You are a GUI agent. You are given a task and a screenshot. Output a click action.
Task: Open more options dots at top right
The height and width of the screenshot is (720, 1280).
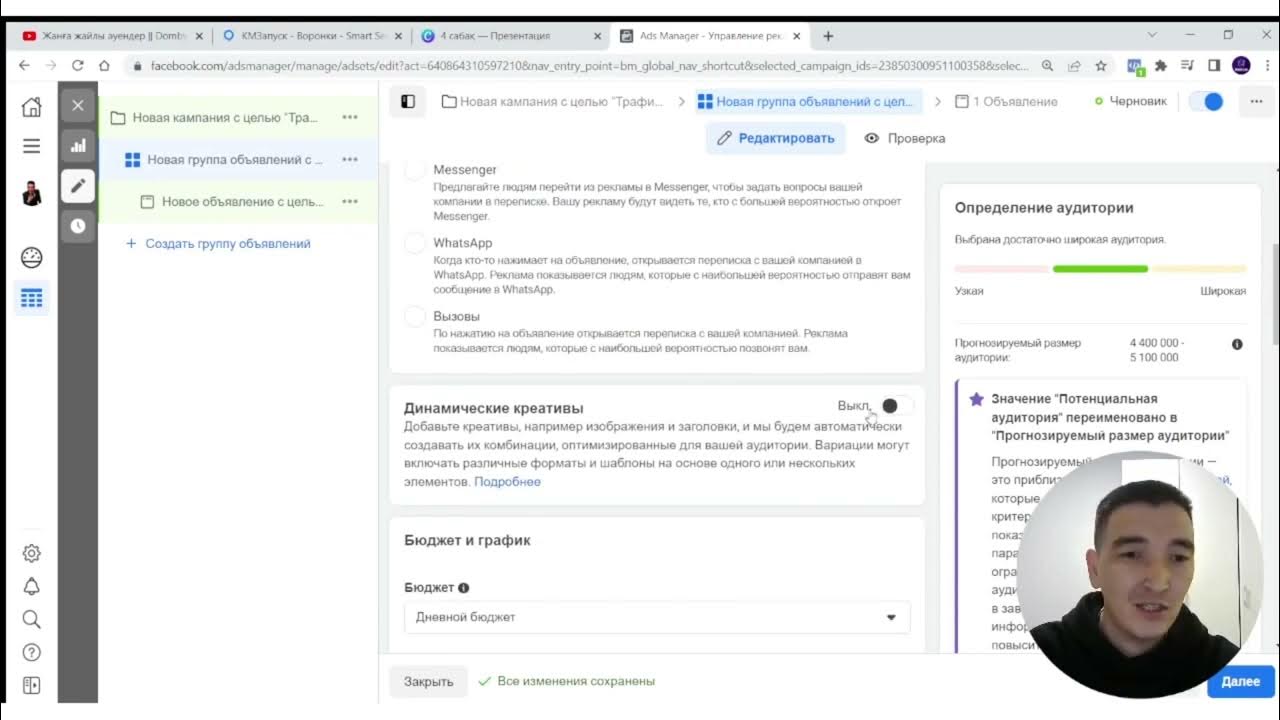point(1256,101)
